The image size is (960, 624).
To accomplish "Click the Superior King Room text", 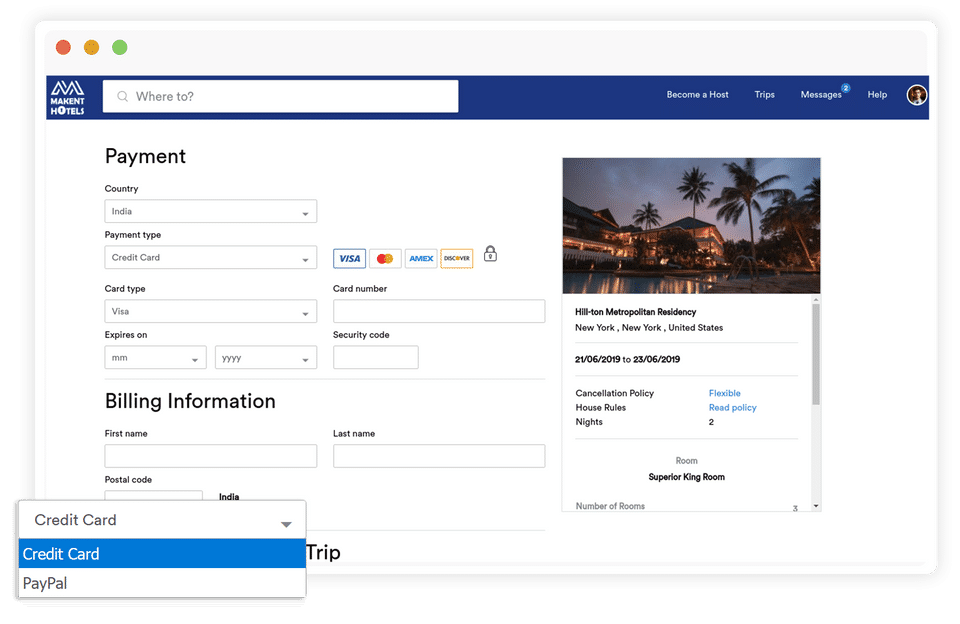I will pos(686,477).
